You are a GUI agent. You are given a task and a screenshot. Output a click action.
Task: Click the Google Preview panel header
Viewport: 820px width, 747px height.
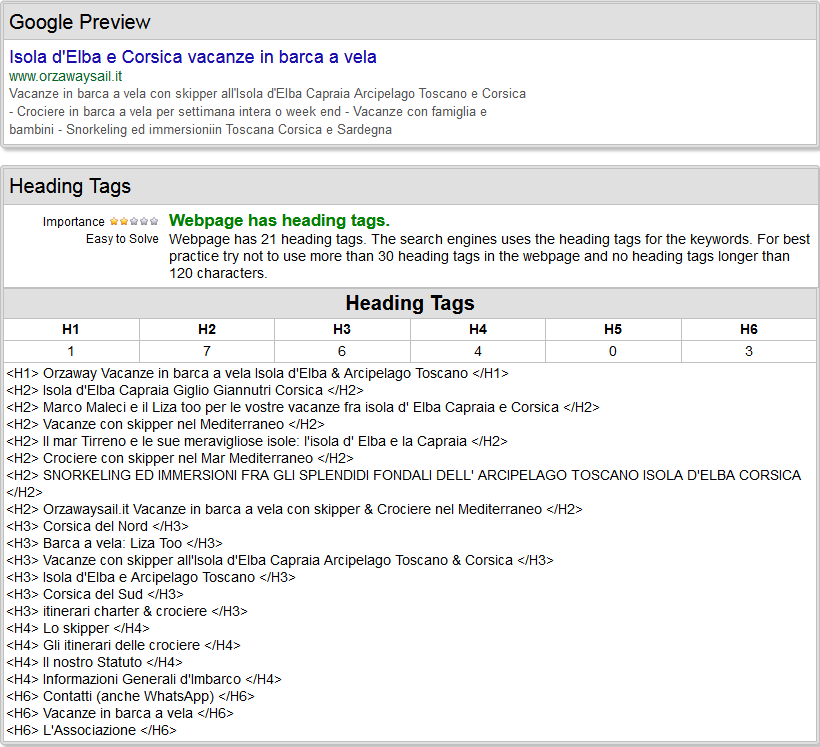(x=410, y=22)
